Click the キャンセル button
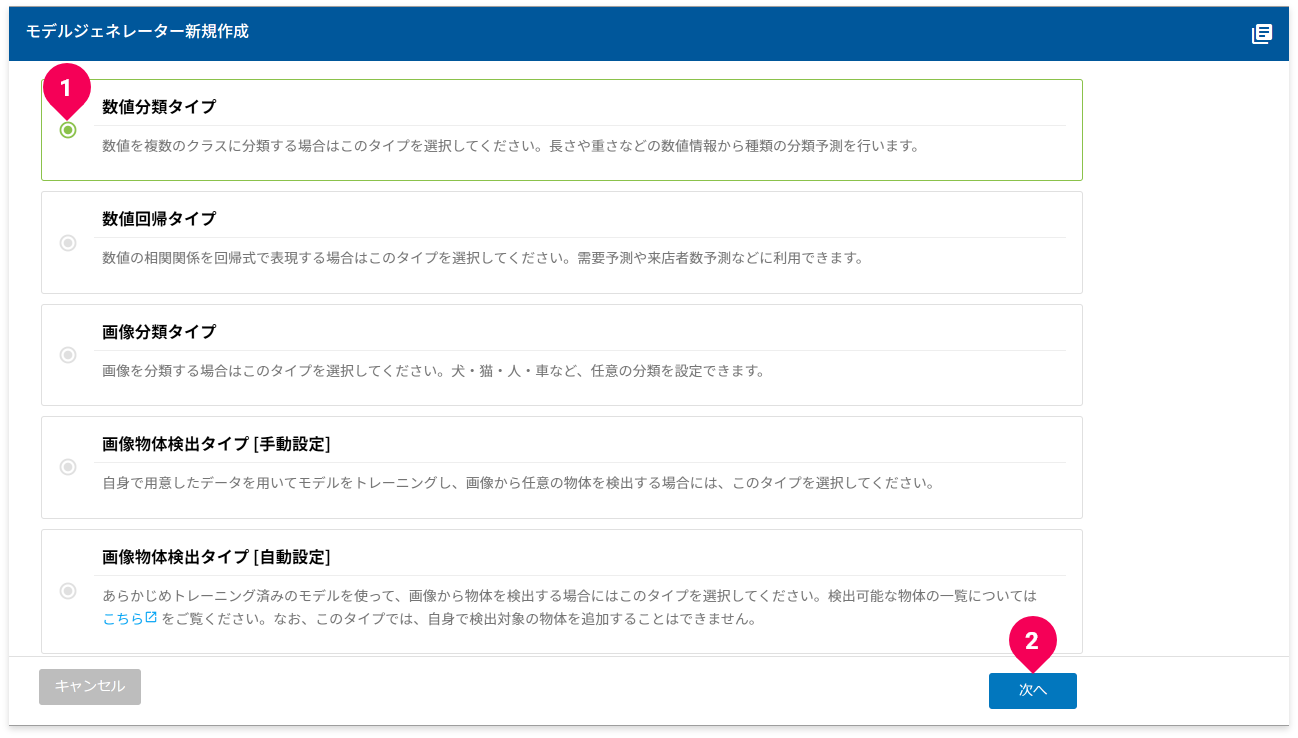This screenshot has width=1298, height=738. tap(90, 687)
